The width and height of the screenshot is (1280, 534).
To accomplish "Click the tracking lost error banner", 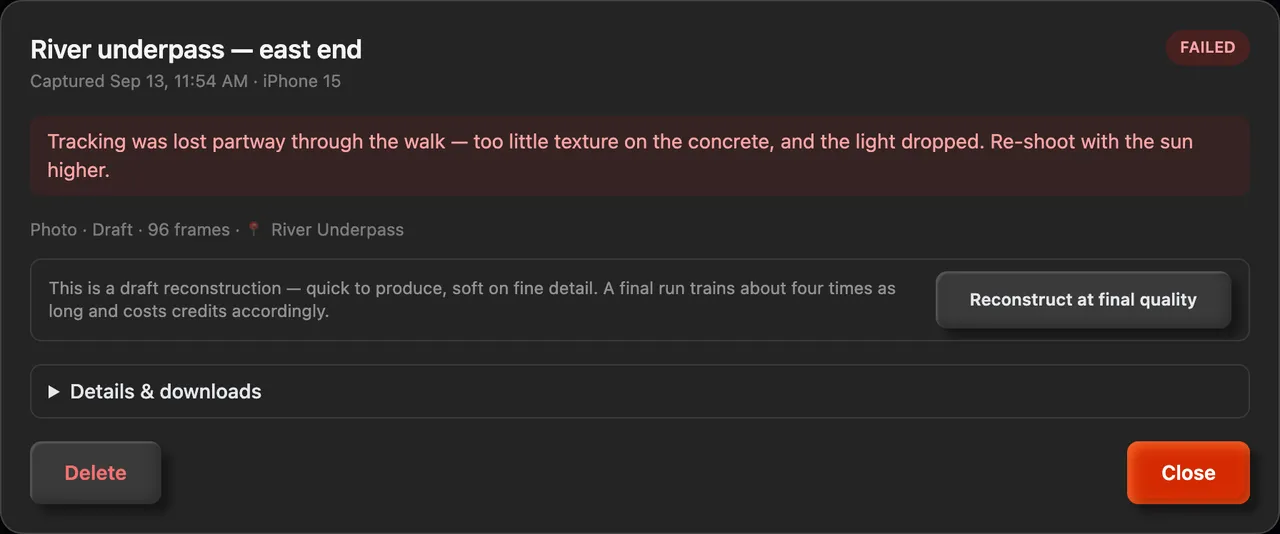I will click(x=640, y=156).
